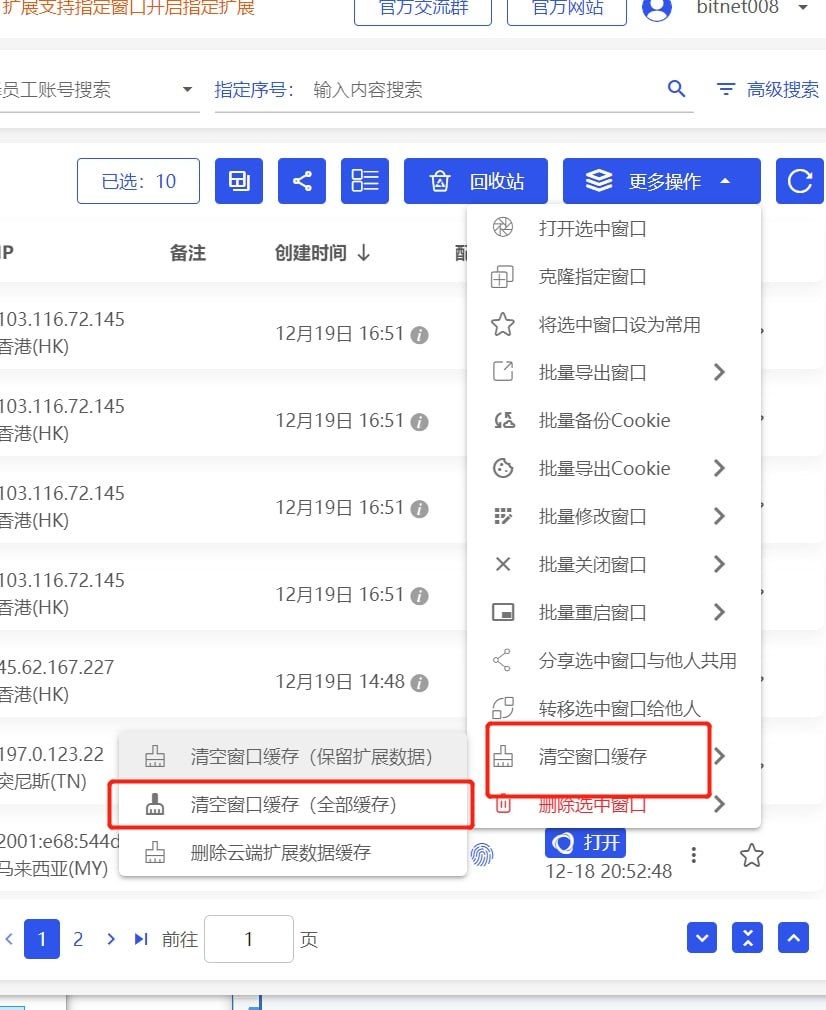The height and width of the screenshot is (1010, 826).
Task: Expand 删除选中窗口 submenu
Action: click(x=719, y=804)
